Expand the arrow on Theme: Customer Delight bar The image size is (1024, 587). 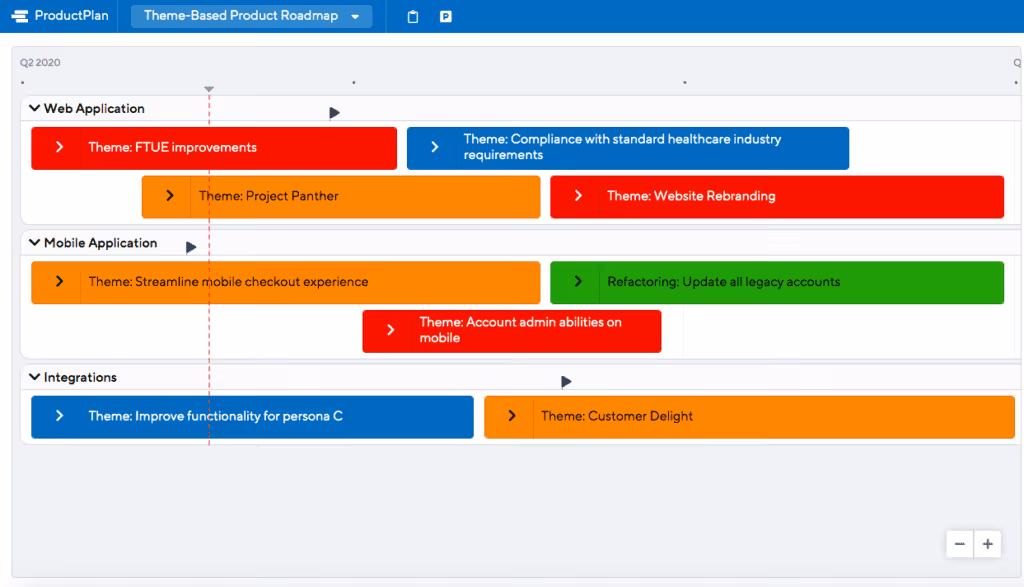pyautogui.click(x=511, y=417)
